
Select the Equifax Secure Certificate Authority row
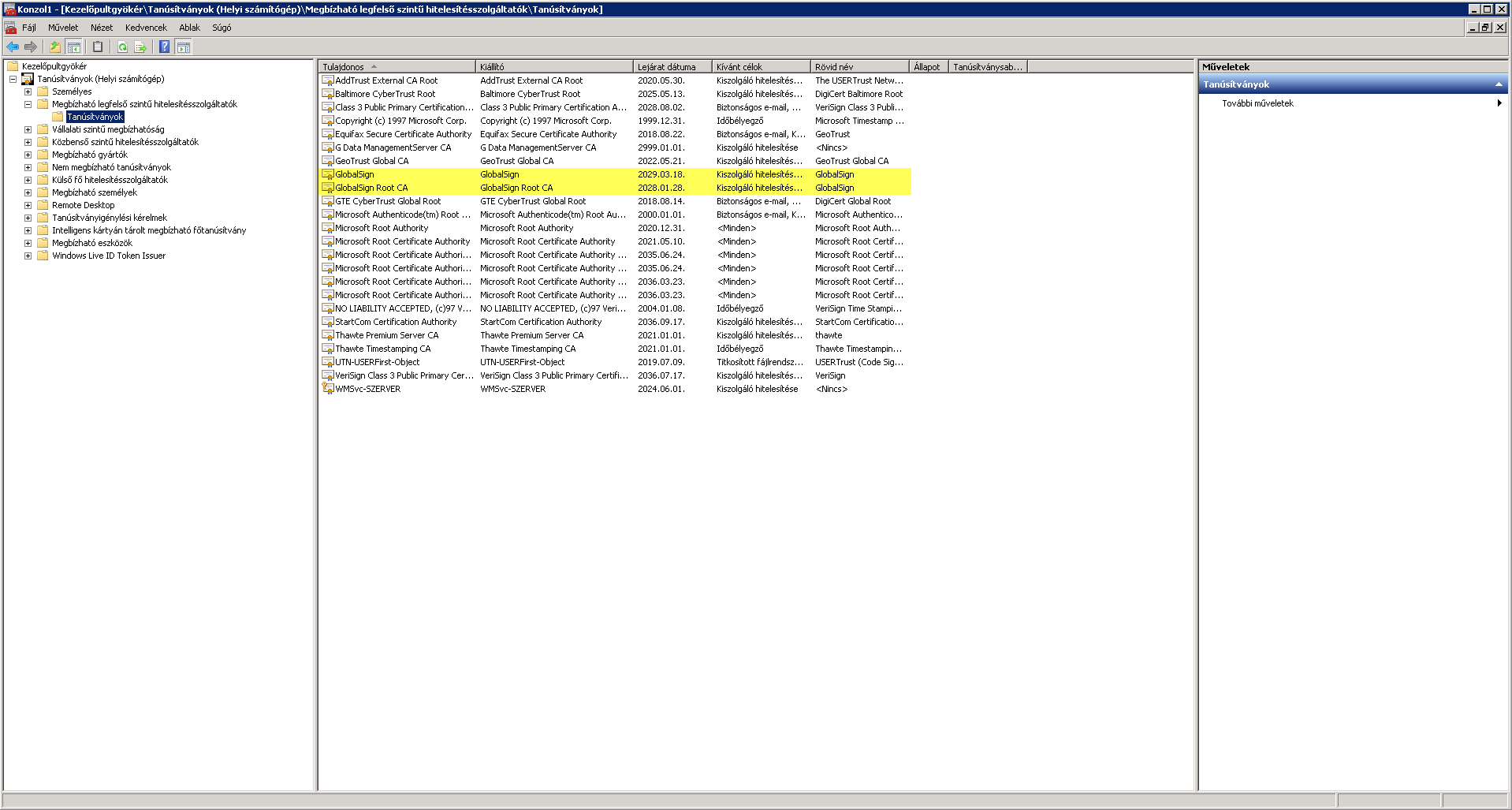click(615, 134)
